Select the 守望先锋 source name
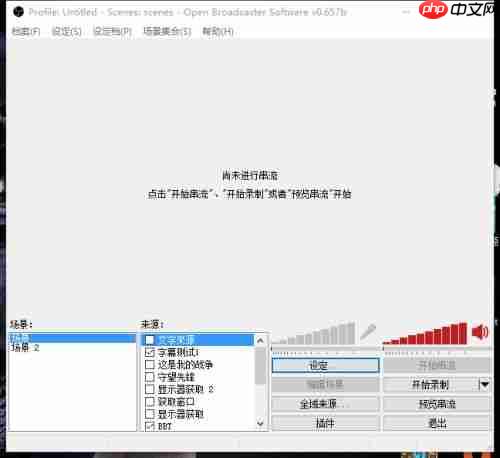Screen dimensions: 500x458 176,377
